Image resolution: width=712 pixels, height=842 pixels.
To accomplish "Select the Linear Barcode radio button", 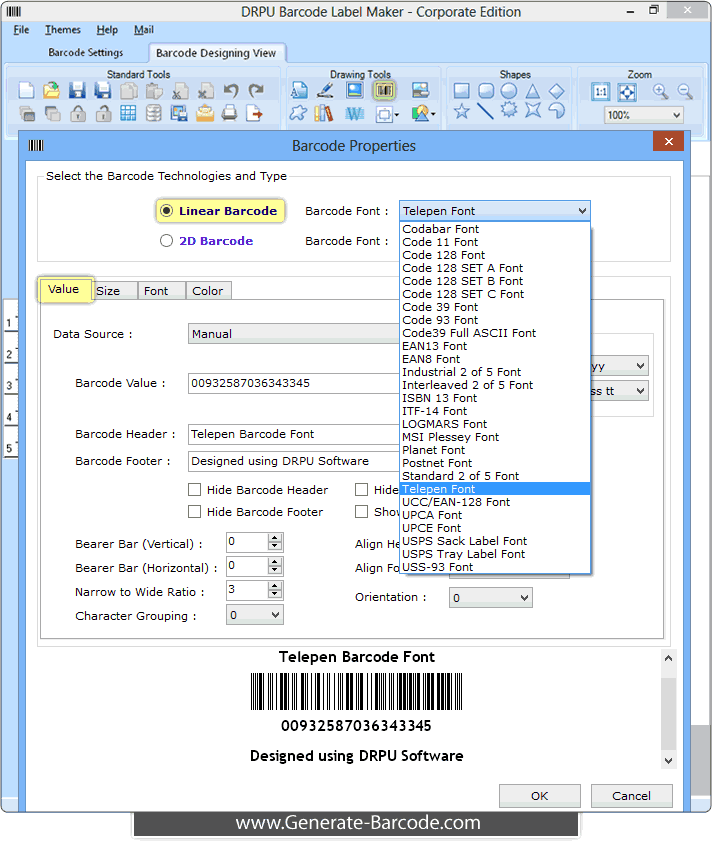I will point(166,211).
